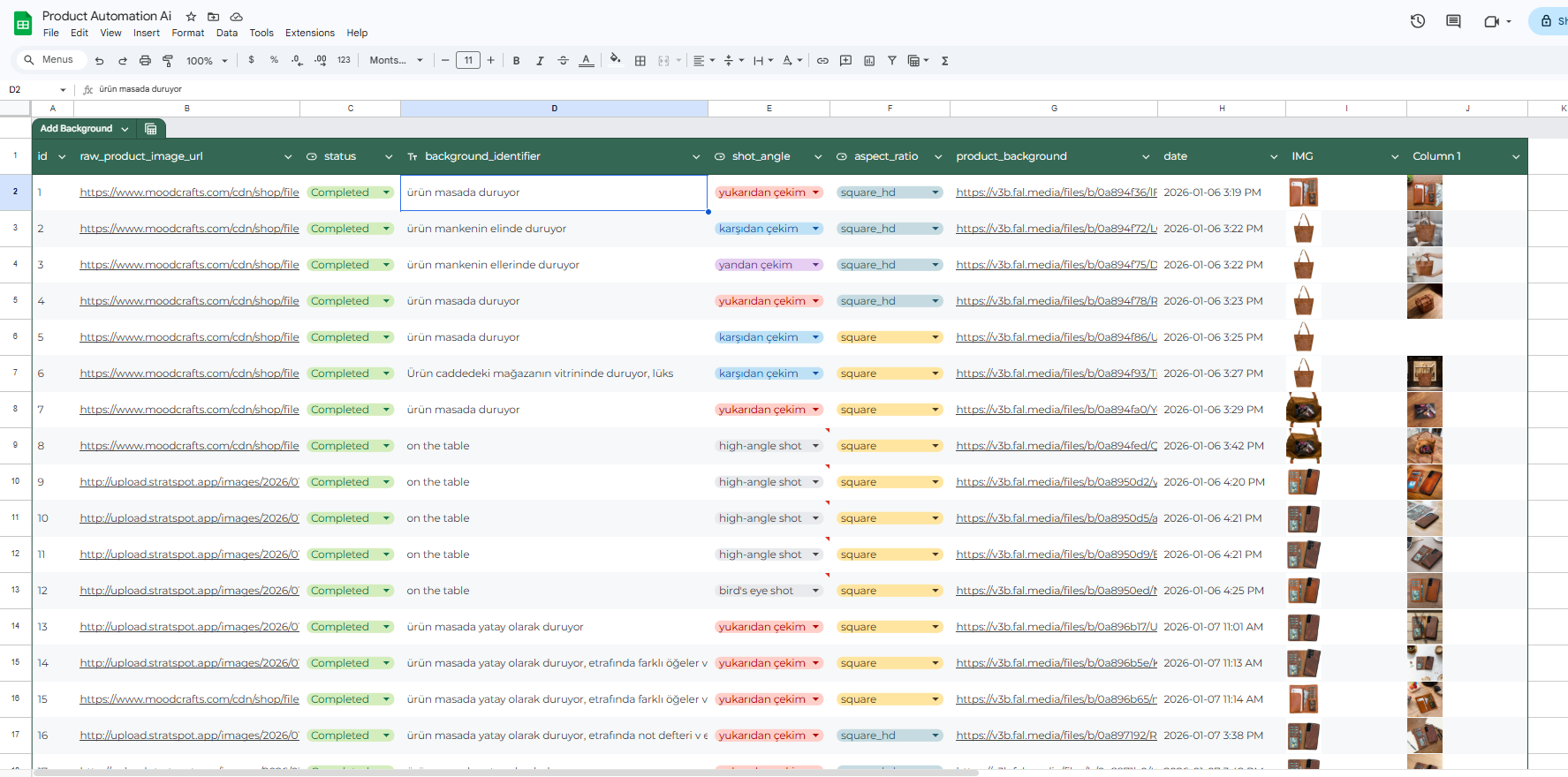
Task: Increase font size with plus button
Action: [491, 61]
